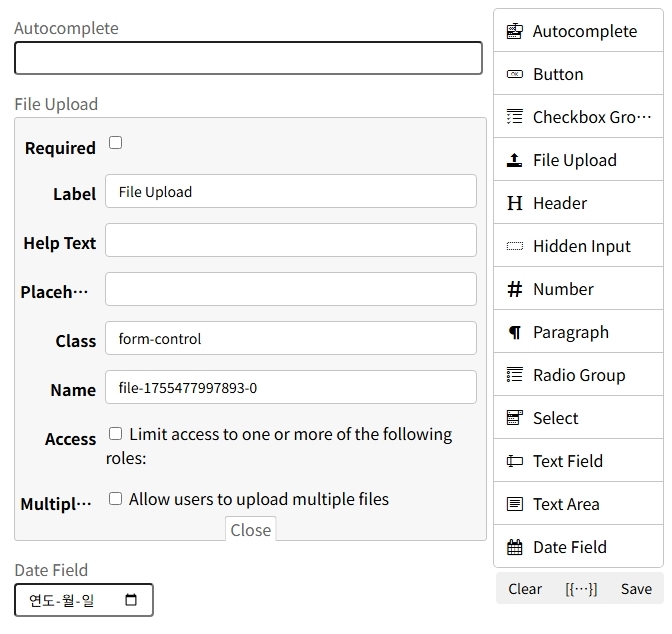Click the Number hash icon
This screenshot has width=672, height=634.
[514, 289]
